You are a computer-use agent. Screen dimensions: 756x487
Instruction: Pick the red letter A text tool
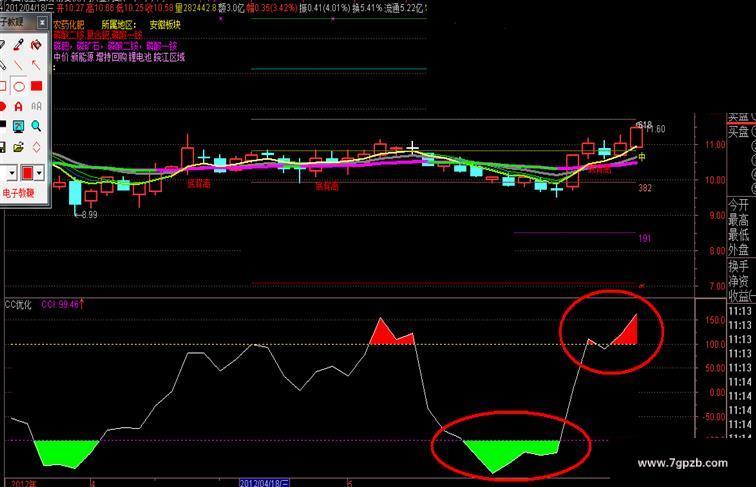18,106
